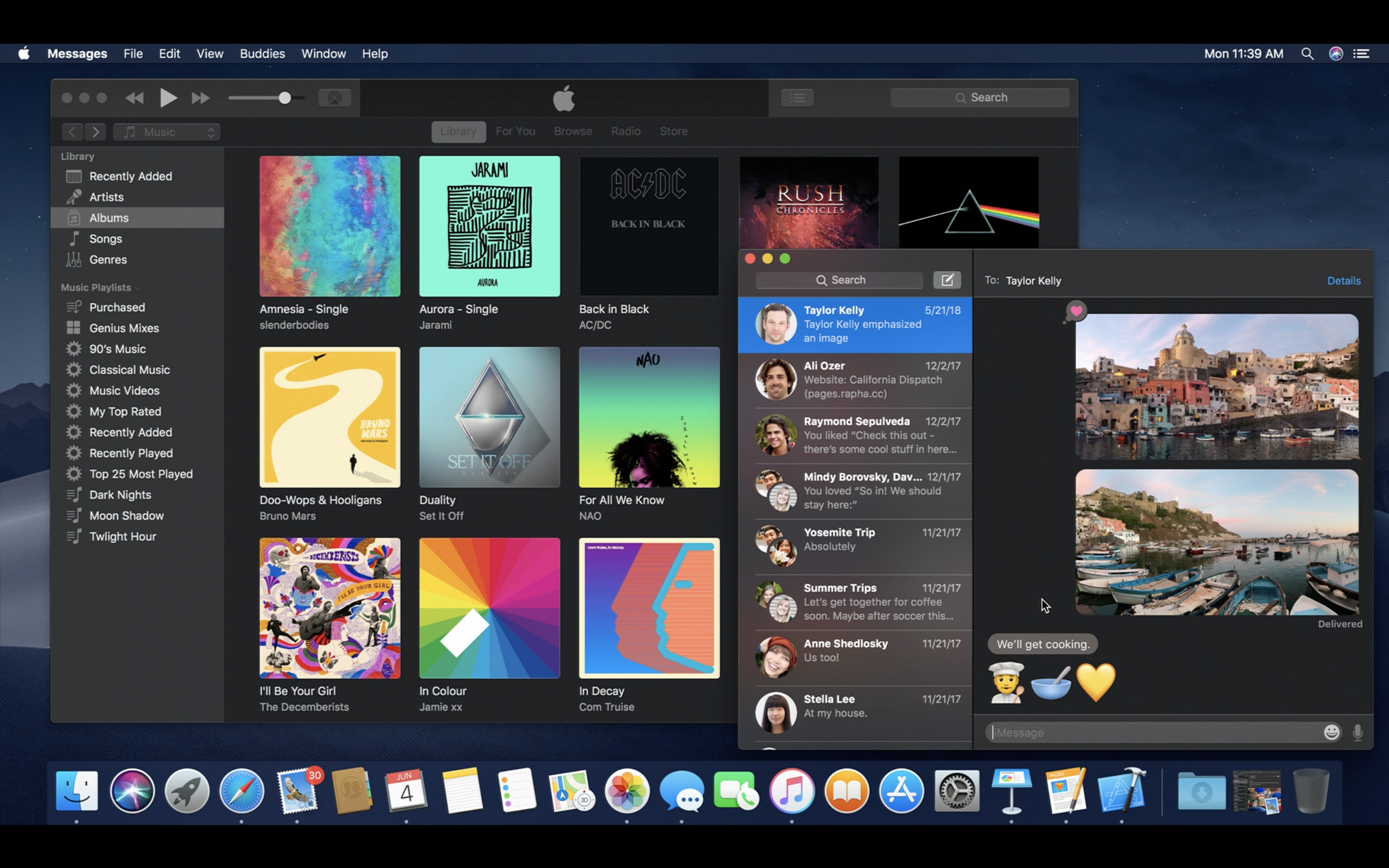Launch Photos from the Dock

tap(627, 791)
